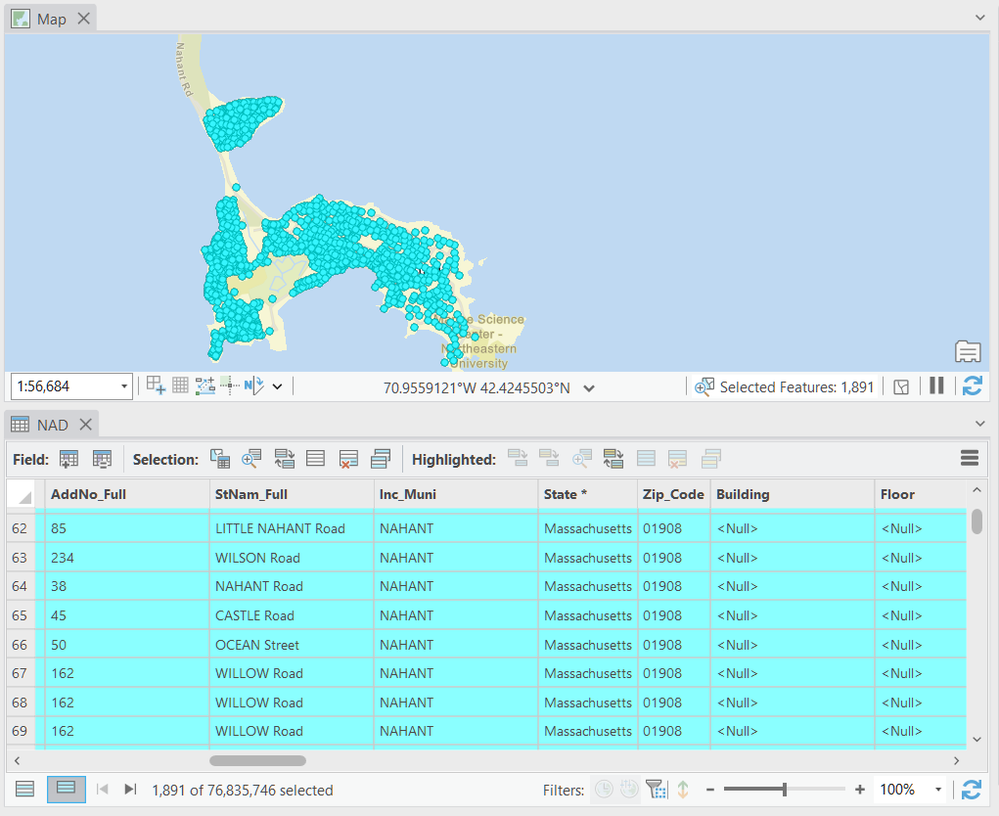Image resolution: width=999 pixels, height=816 pixels.
Task: Click the LITTLE NAHANT Road cell
Action: point(291,529)
